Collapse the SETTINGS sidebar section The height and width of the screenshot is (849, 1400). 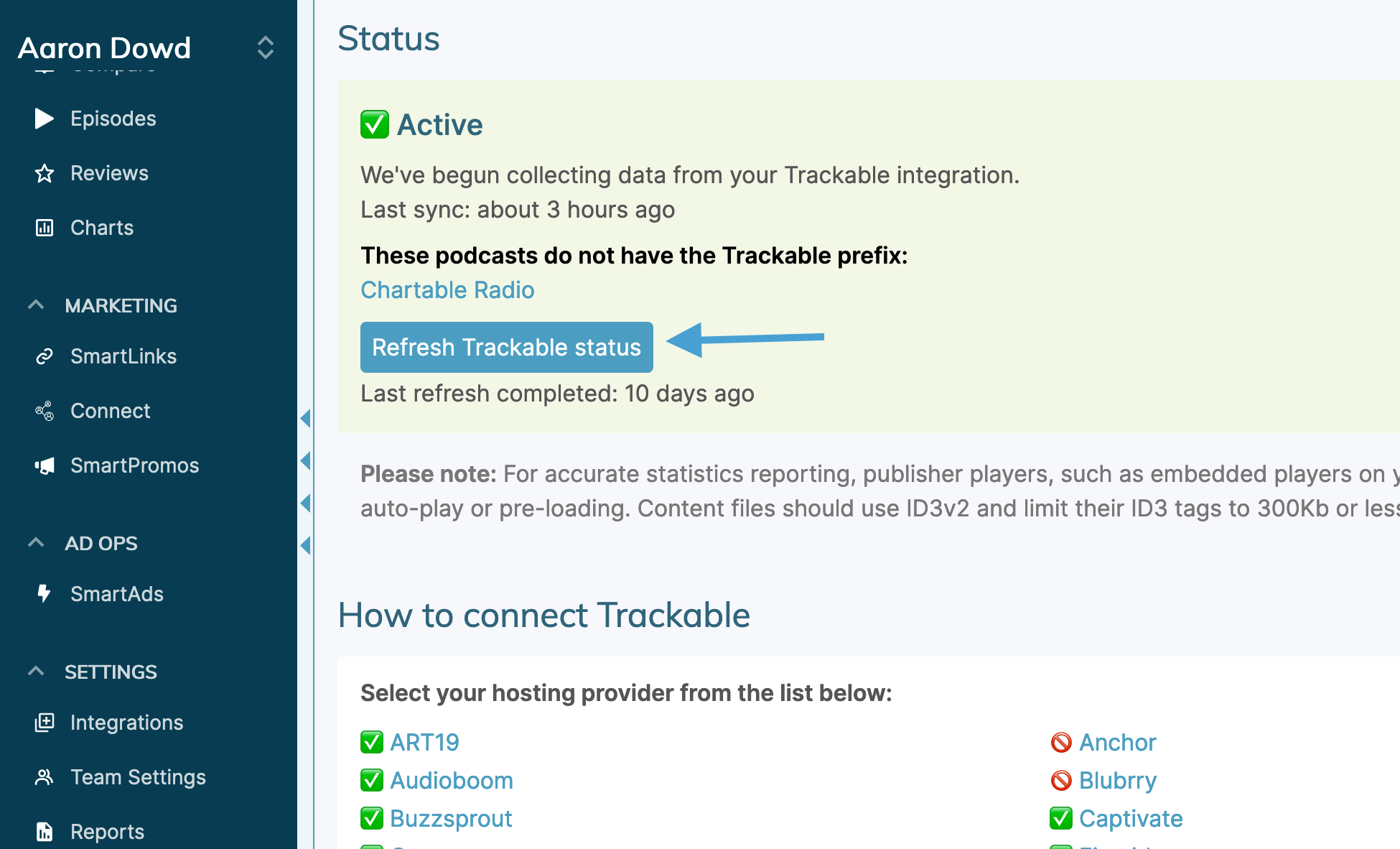tap(36, 672)
